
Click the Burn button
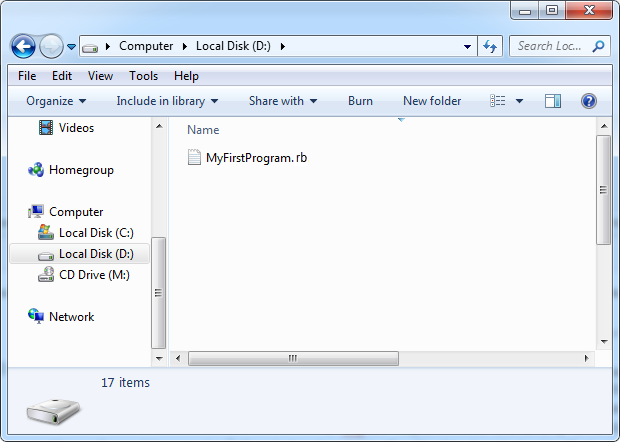pos(360,101)
